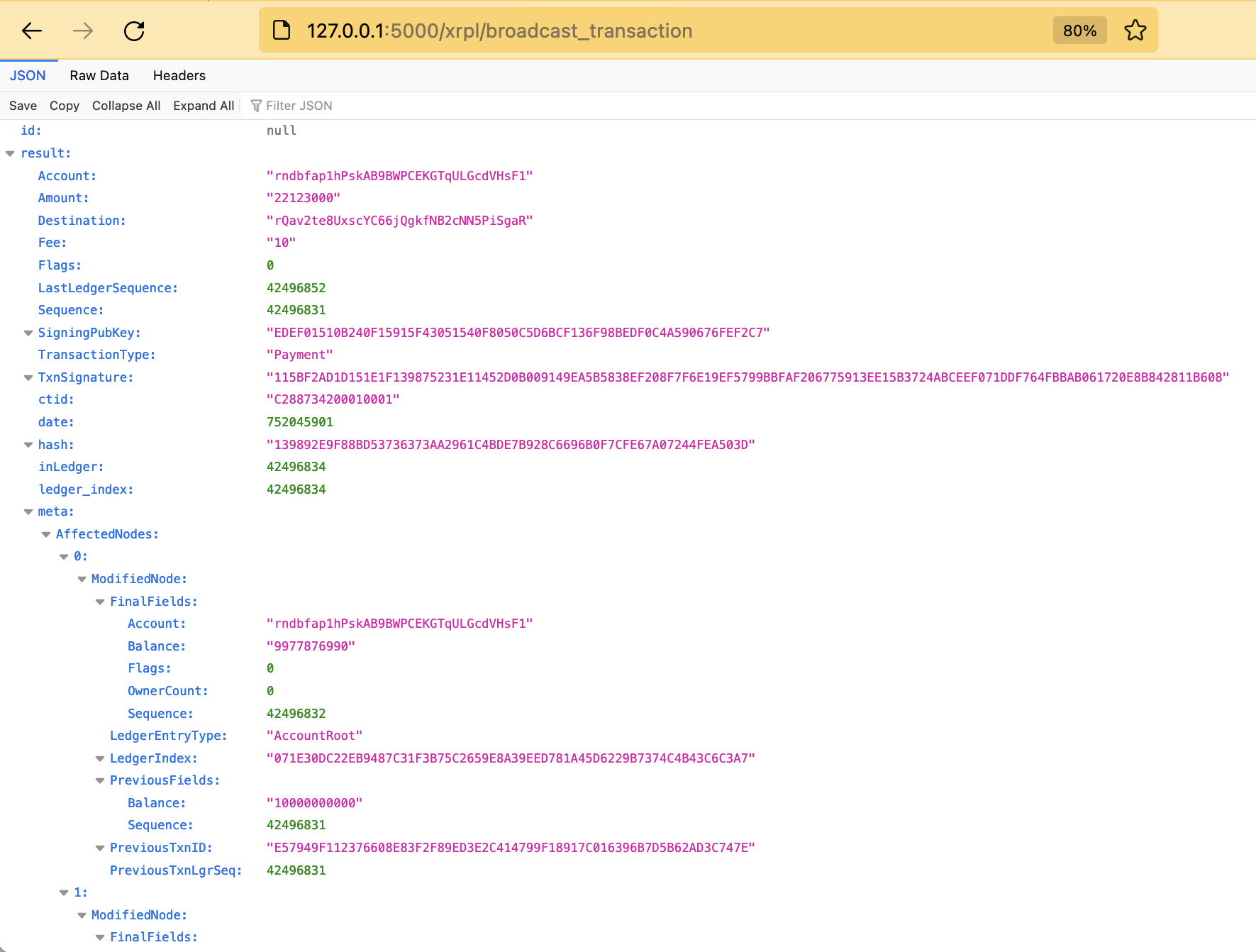The height and width of the screenshot is (952, 1256).
Task: Collapse AffectedNodes item 0
Action: point(64,557)
